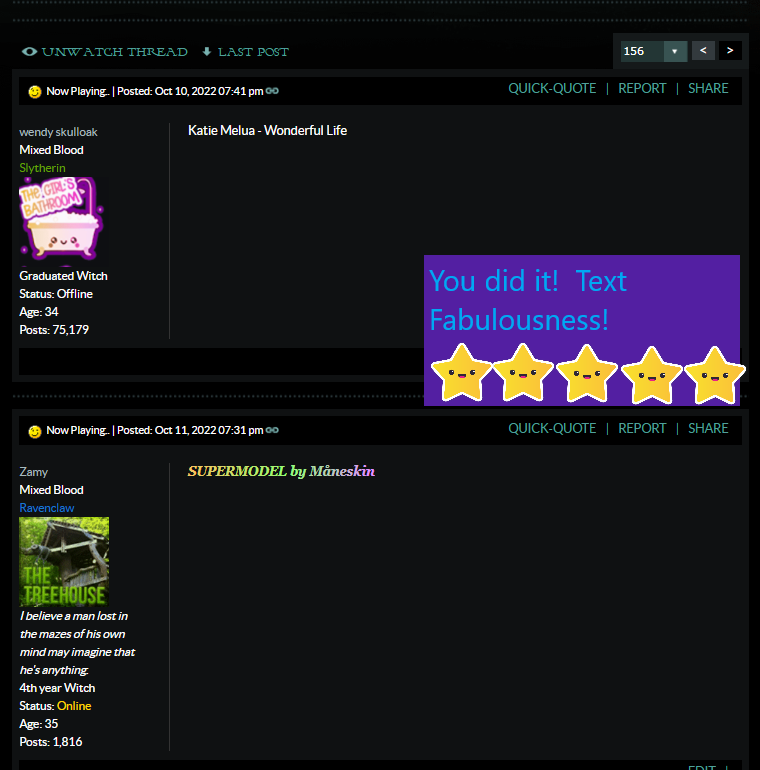Quick-quote Zamy's Oct 11 post
The width and height of the screenshot is (760, 770).
click(x=552, y=429)
